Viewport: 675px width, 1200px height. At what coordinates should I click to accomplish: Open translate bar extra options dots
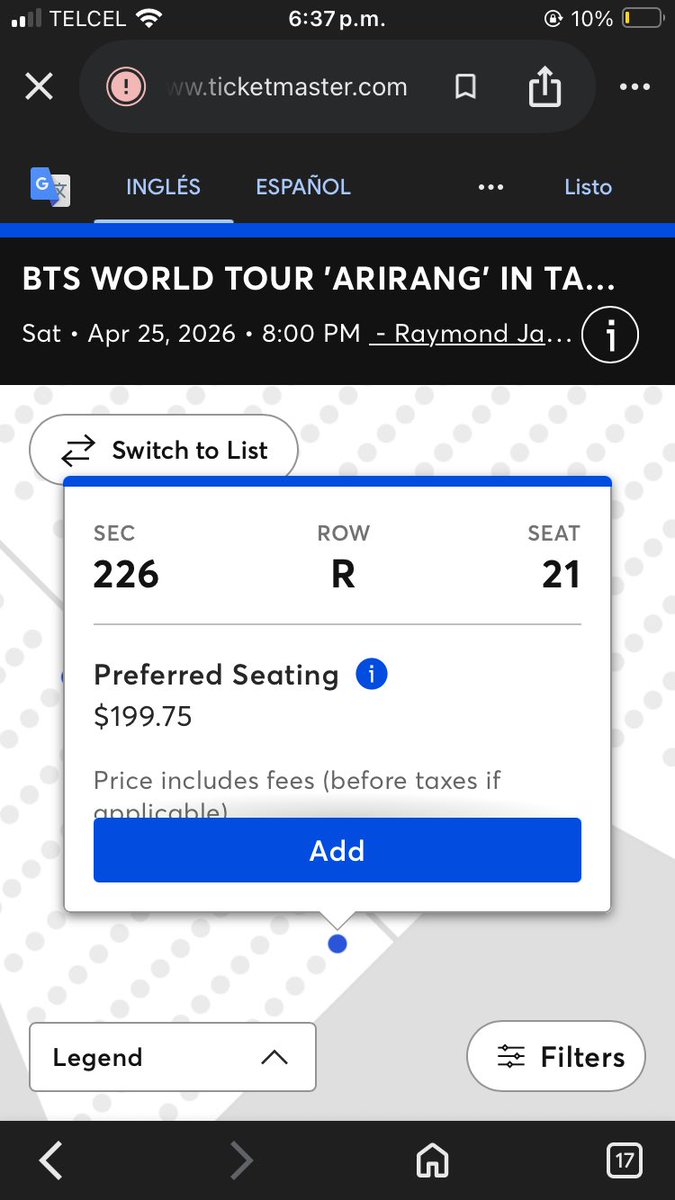coord(490,187)
